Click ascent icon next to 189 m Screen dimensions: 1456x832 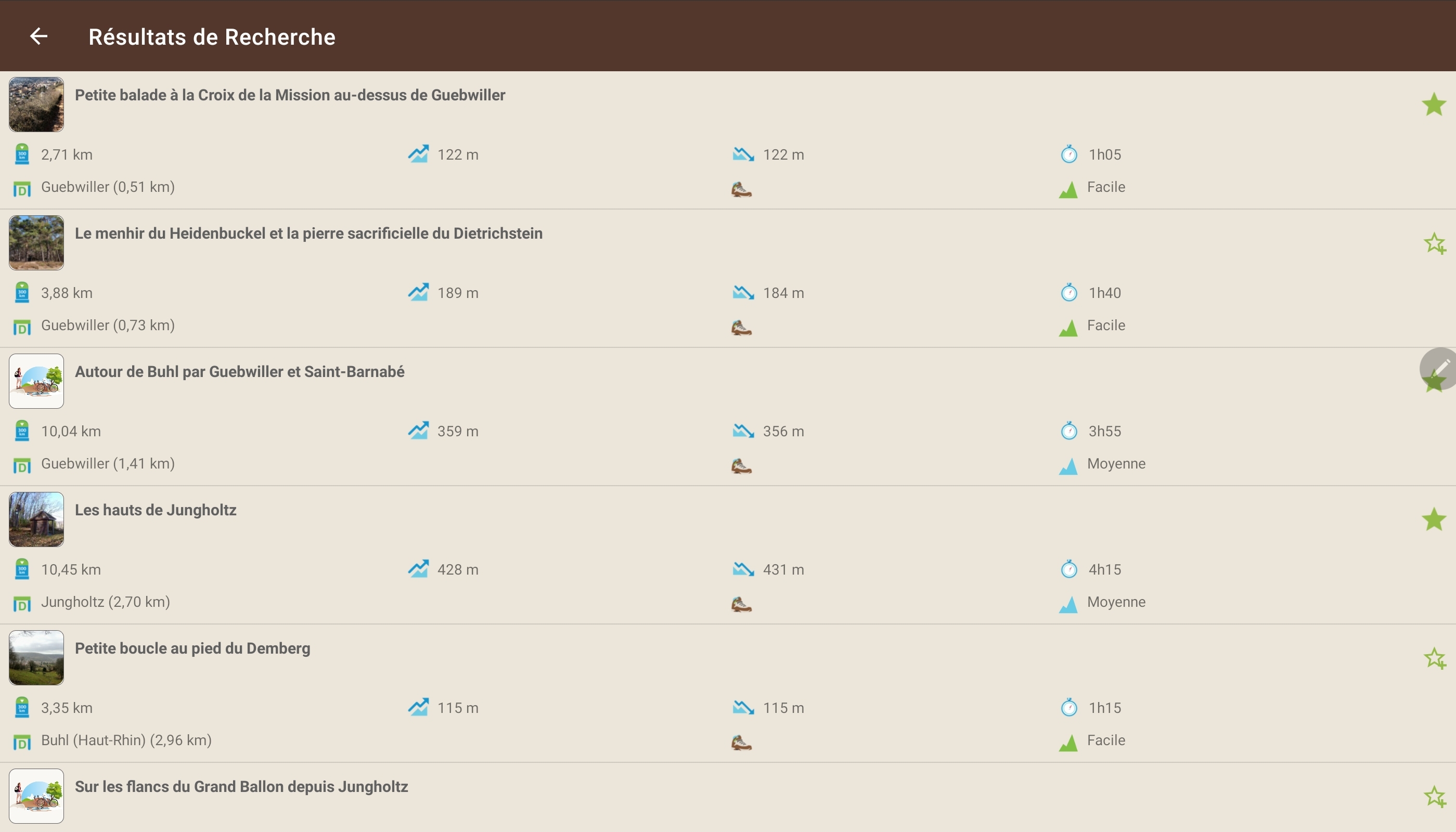(x=418, y=292)
